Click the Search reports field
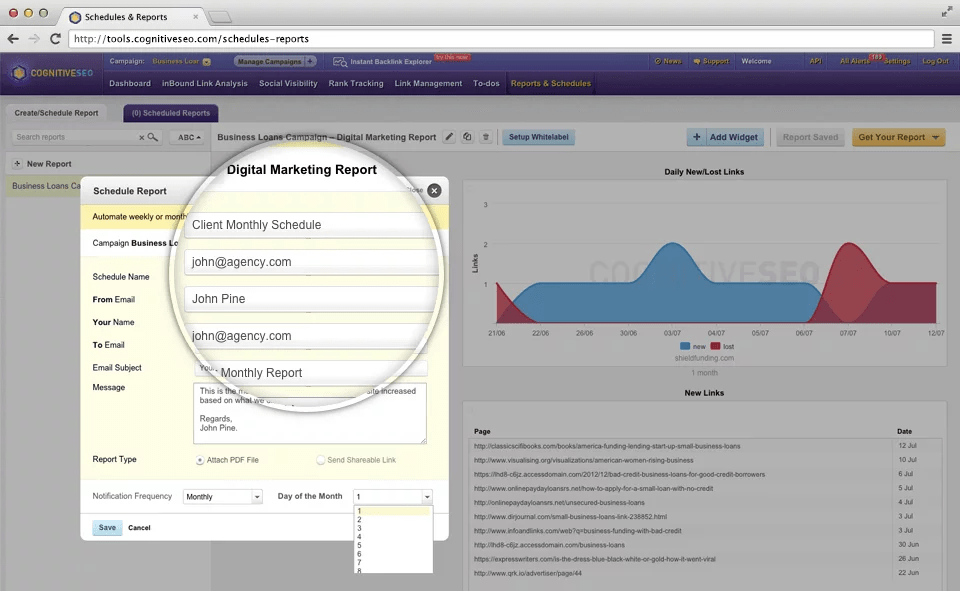The image size is (960, 591). pyautogui.click(x=75, y=137)
